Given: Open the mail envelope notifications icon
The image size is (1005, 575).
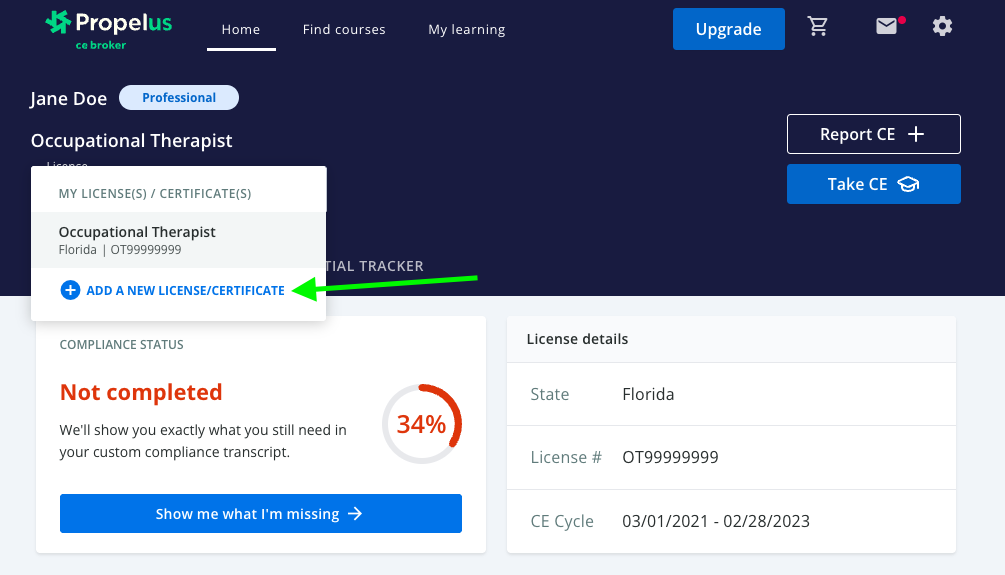Looking at the screenshot, I should tap(887, 27).
